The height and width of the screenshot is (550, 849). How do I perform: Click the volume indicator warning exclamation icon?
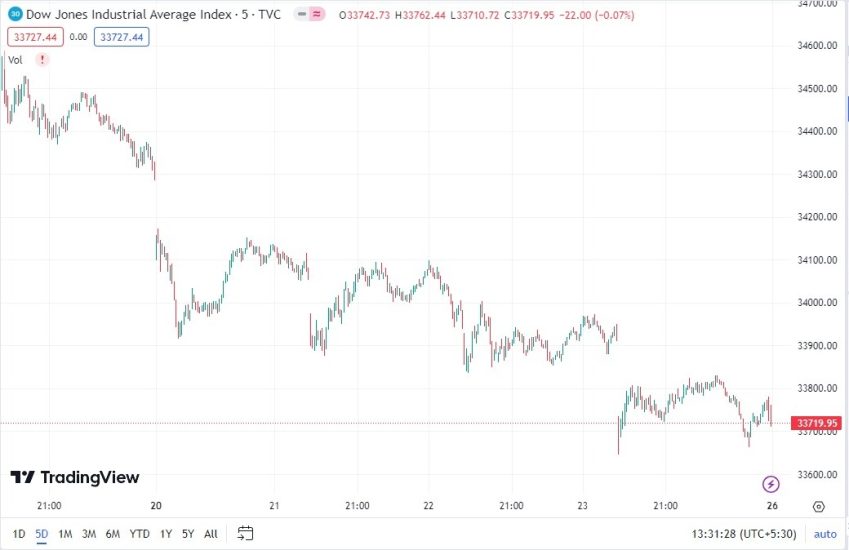(x=42, y=60)
